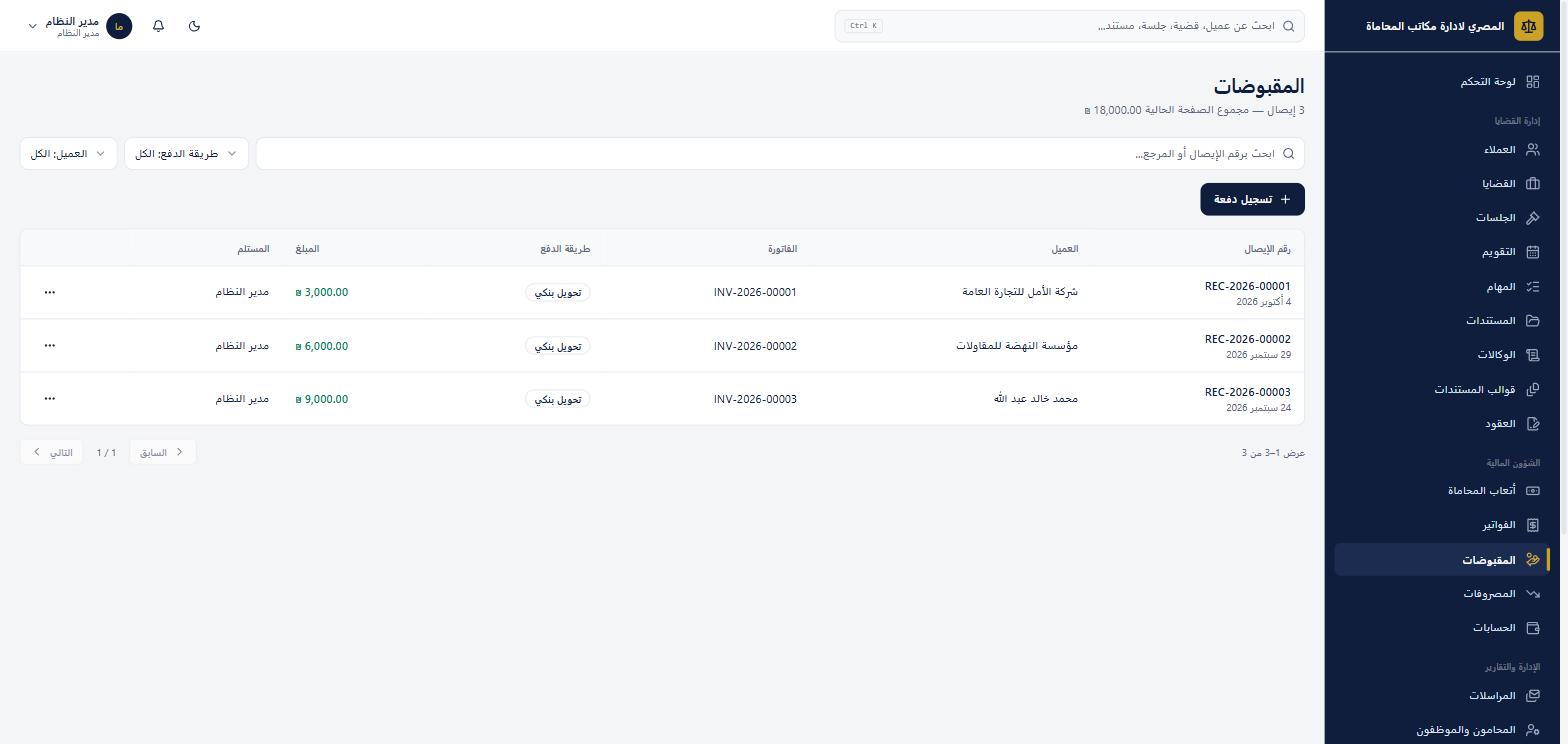
Task: Click the التالي pagination button
Action: pos(52,453)
